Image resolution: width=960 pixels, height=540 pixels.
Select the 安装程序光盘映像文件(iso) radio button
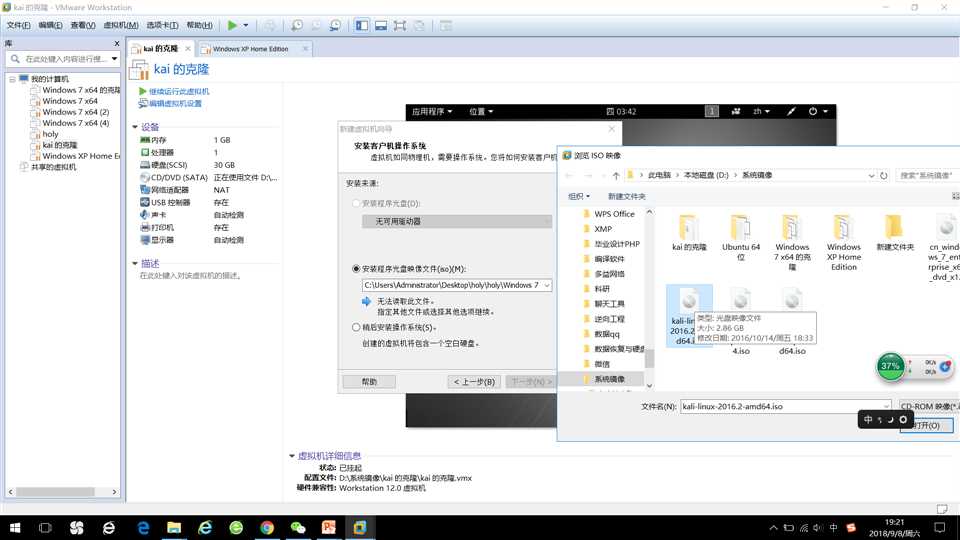pos(356,269)
